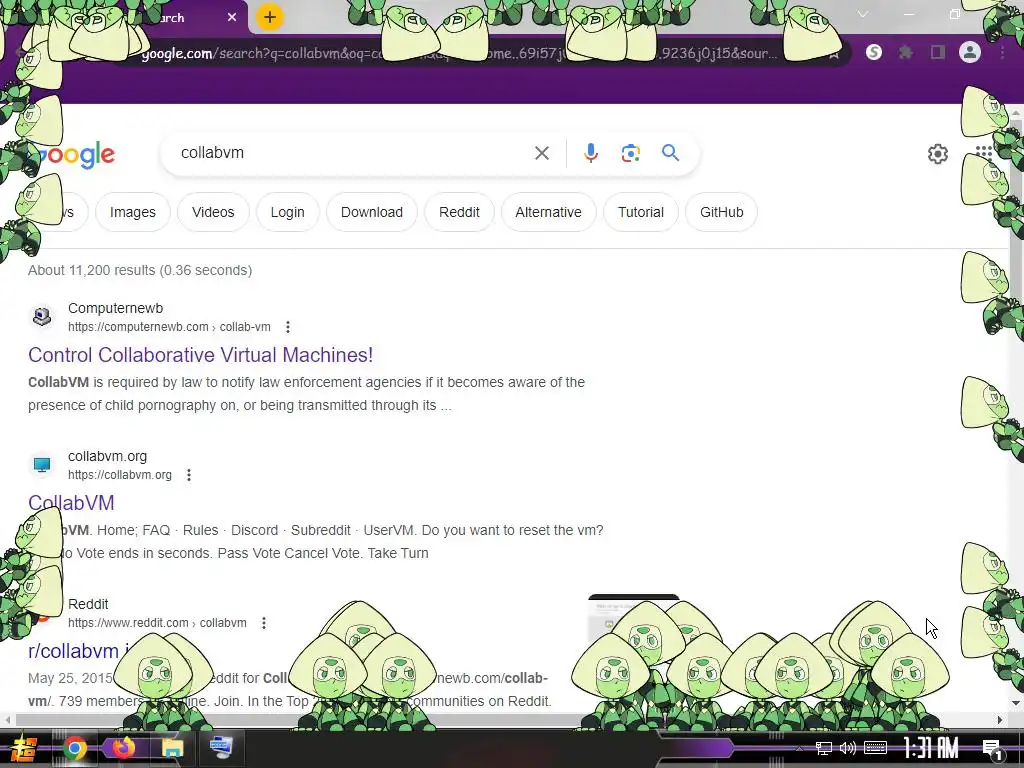Image resolution: width=1024 pixels, height=768 pixels.
Task: Click the S extension icon in toolbar
Action: coord(874,52)
